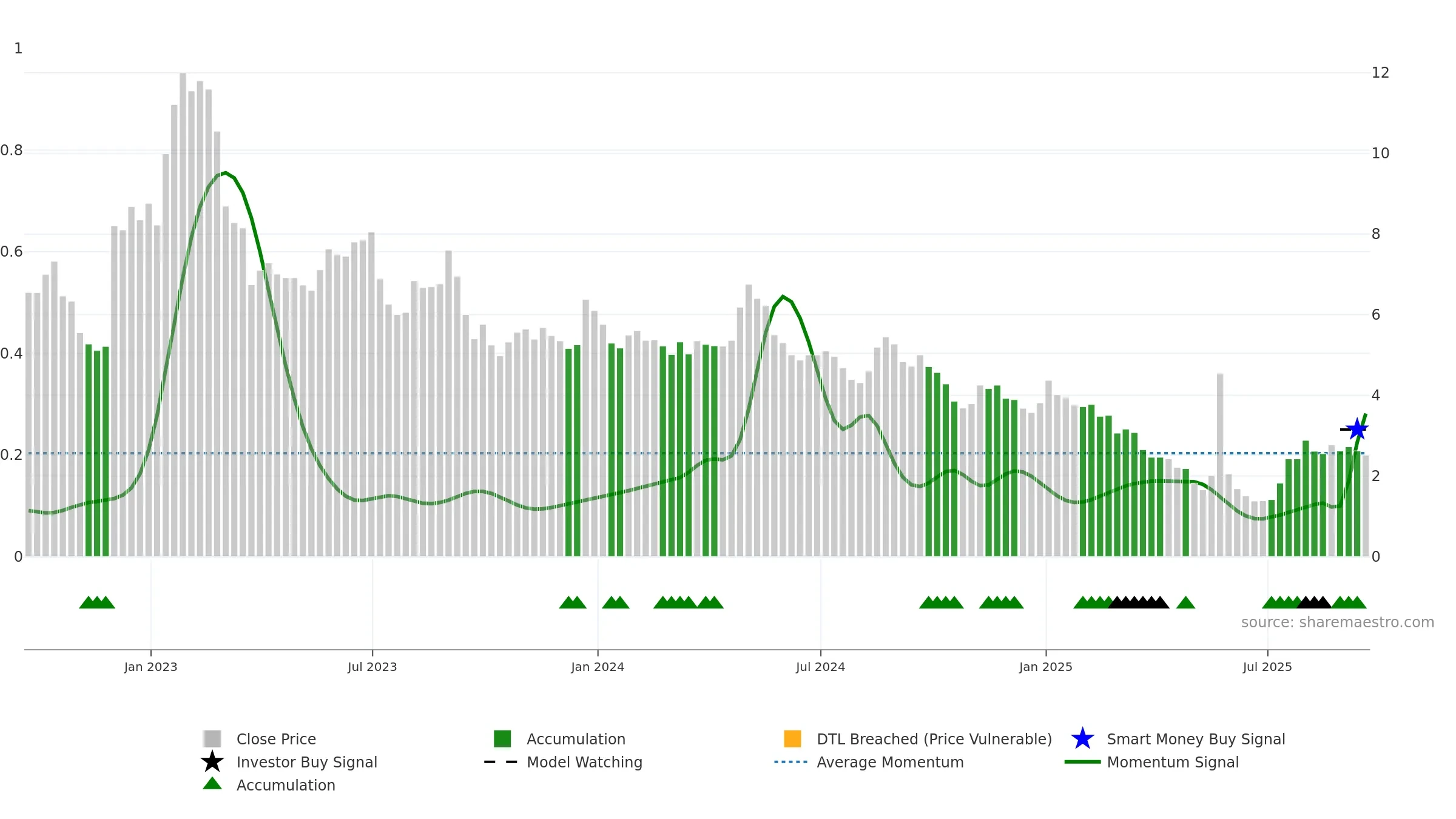The width and height of the screenshot is (1456, 819).
Task: Click the Jul 2024 axis label
Action: [820, 667]
